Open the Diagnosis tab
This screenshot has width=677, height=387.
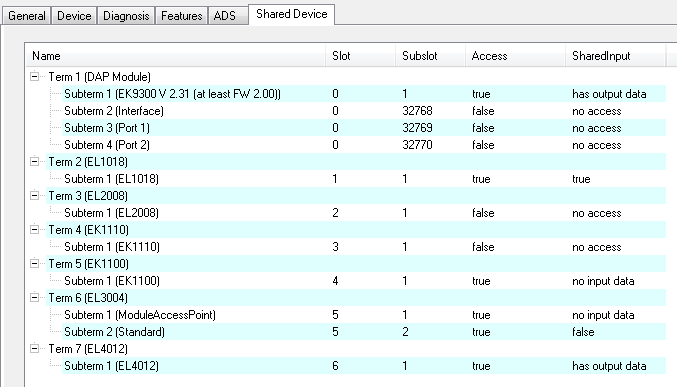pos(126,16)
